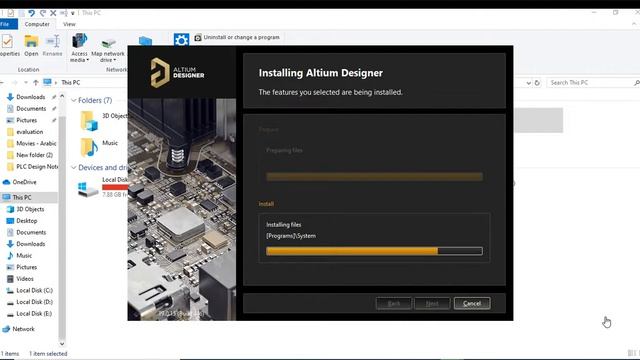Select This PC in navigation pane

click(22, 197)
